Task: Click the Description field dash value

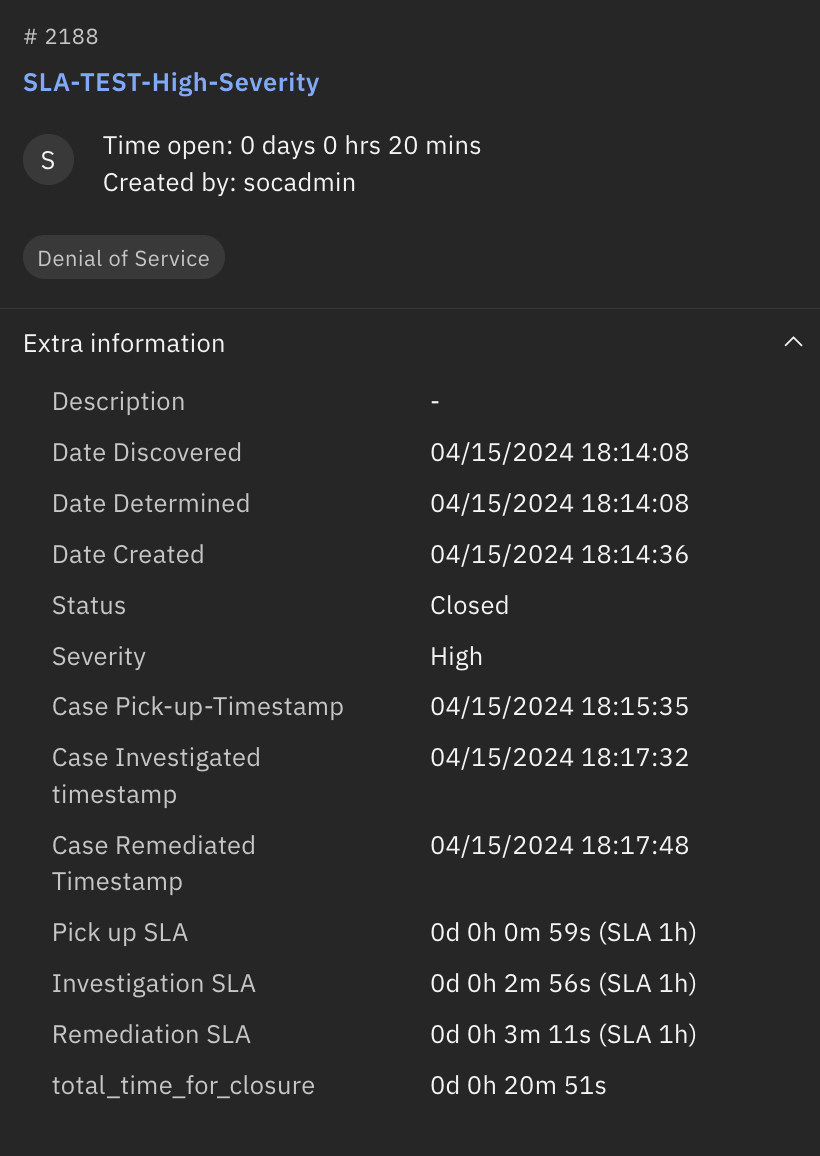Action: [434, 401]
